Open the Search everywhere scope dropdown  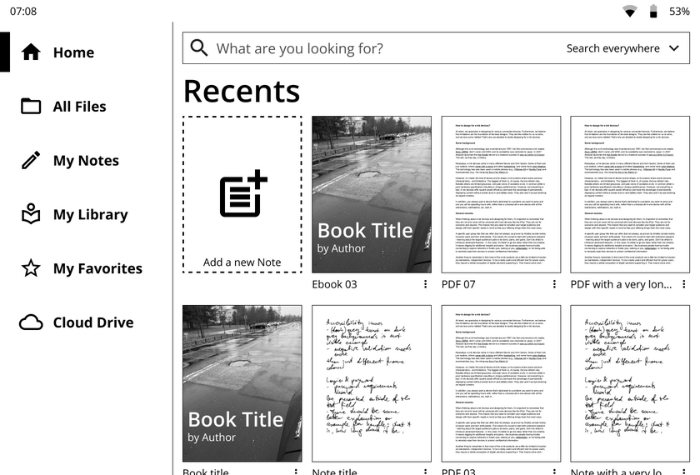pos(623,48)
